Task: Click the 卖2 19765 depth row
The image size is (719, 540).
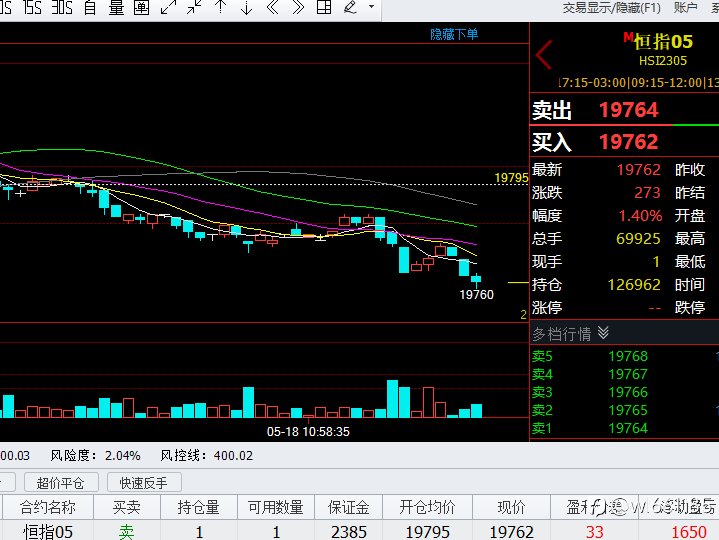Action: pos(625,410)
